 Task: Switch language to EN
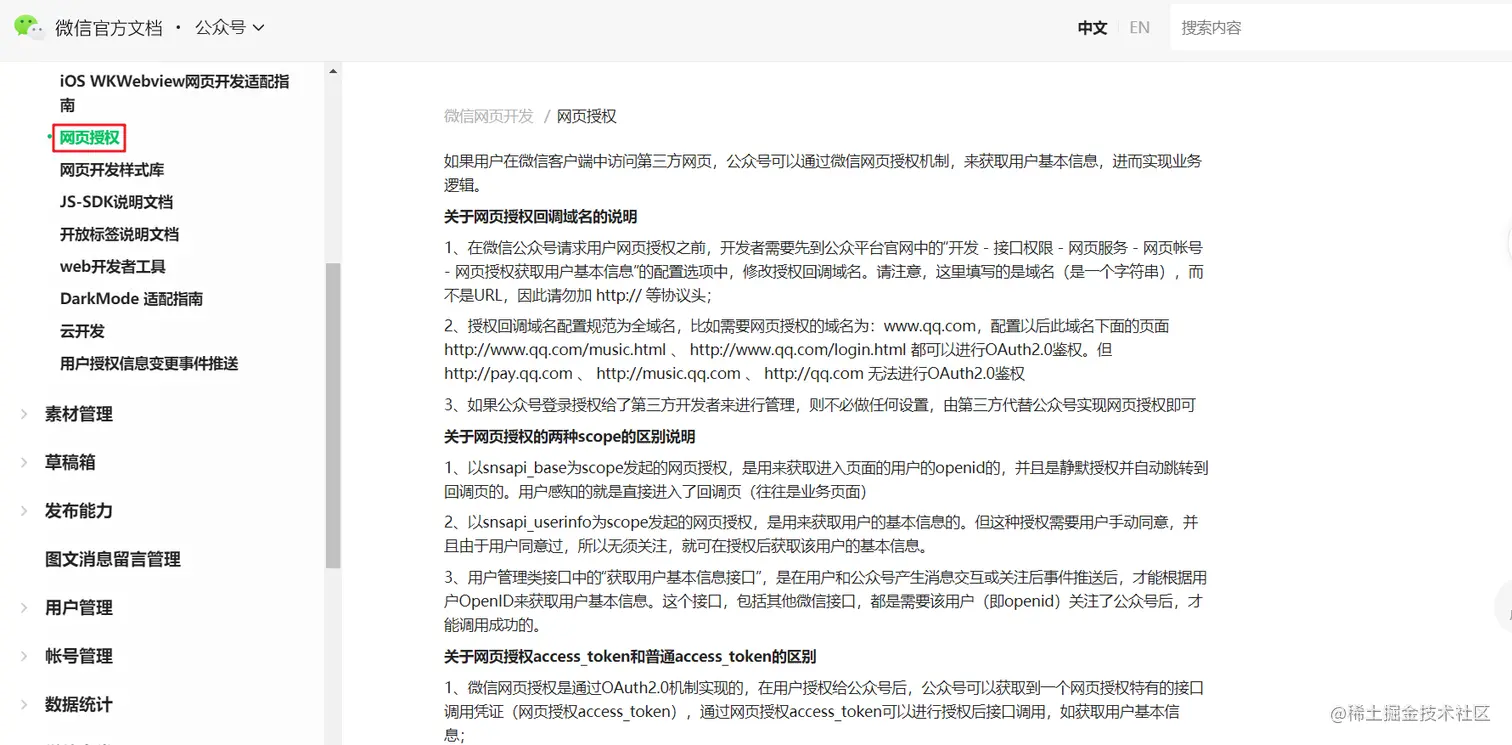click(x=1139, y=28)
